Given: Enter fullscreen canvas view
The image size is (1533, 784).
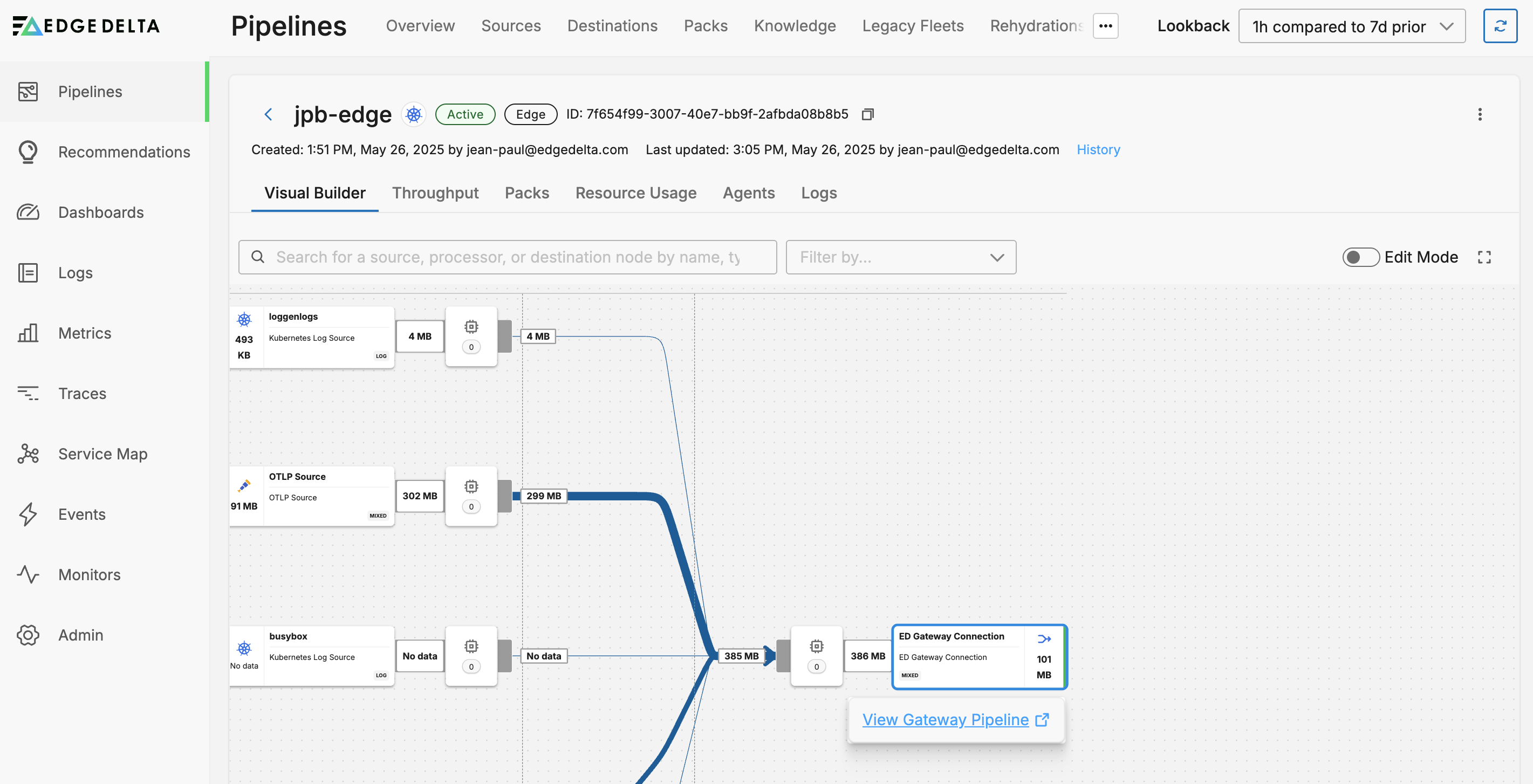Looking at the screenshot, I should pos(1484,257).
